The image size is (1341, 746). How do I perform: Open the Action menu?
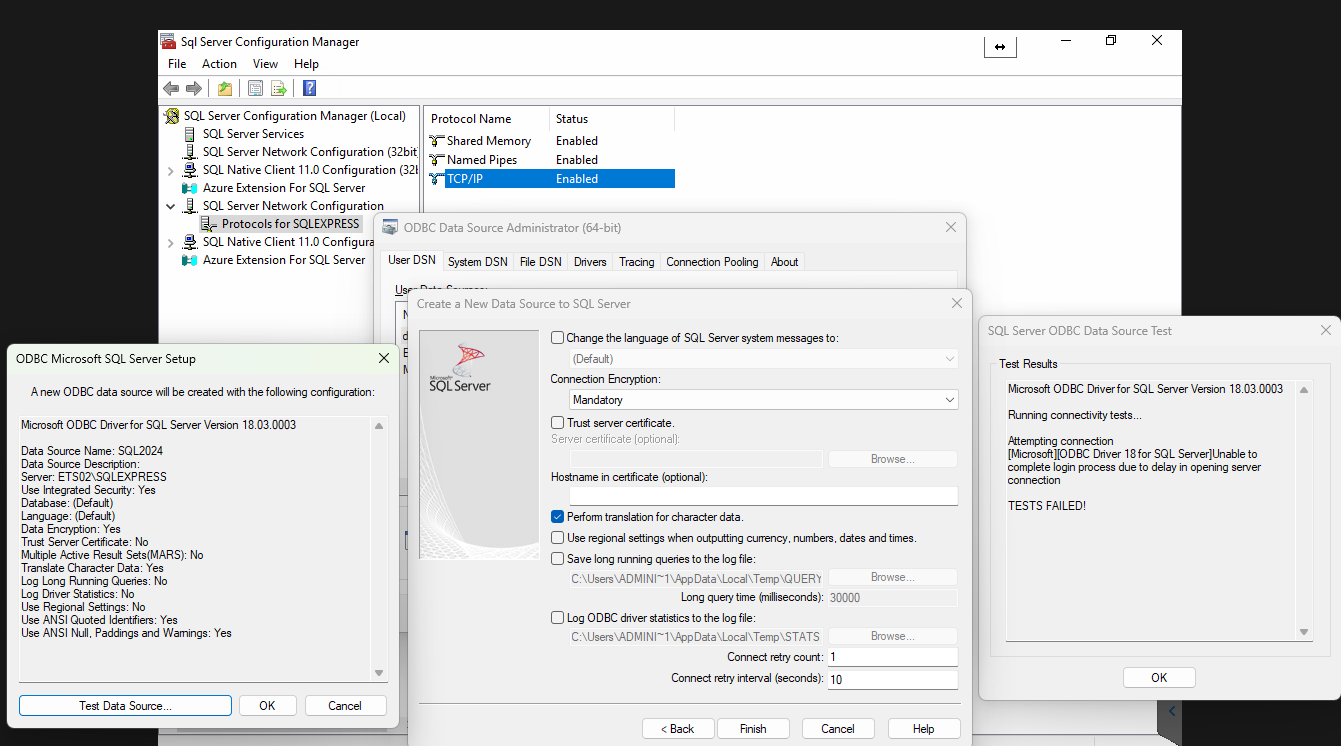click(x=219, y=64)
